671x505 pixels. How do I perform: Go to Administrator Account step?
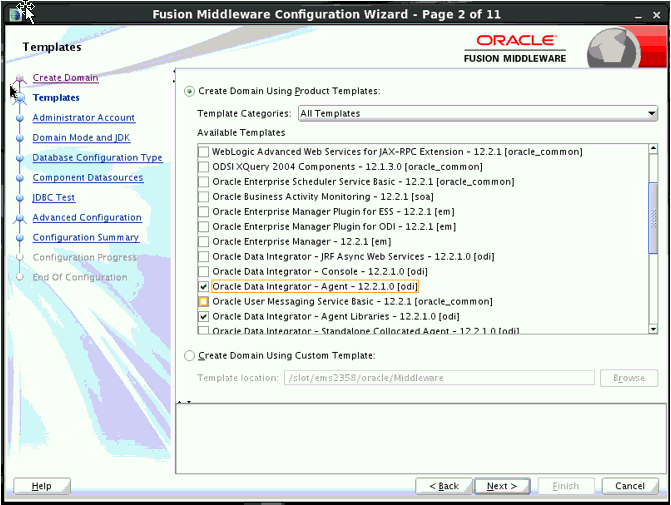click(84, 118)
